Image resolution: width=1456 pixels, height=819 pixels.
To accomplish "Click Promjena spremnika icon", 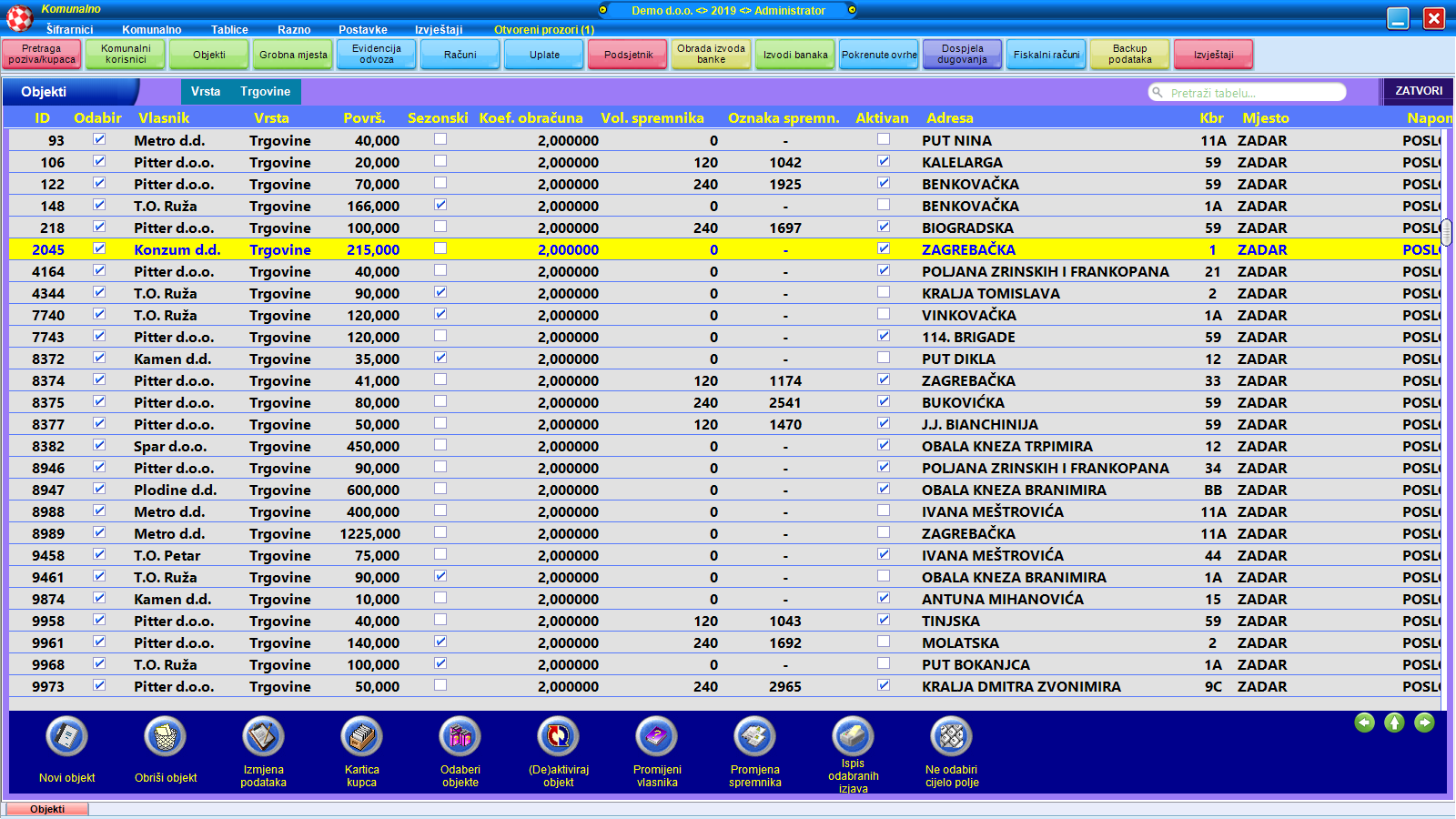I will point(754,736).
